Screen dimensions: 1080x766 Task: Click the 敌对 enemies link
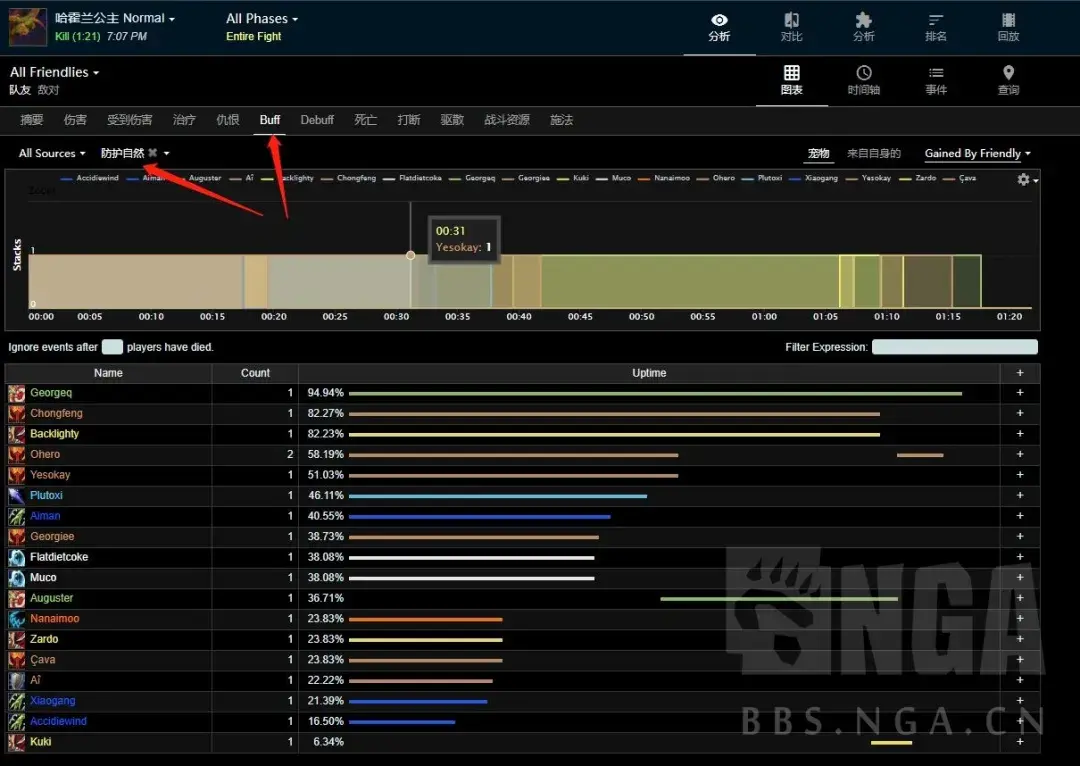pyautogui.click(x=48, y=90)
